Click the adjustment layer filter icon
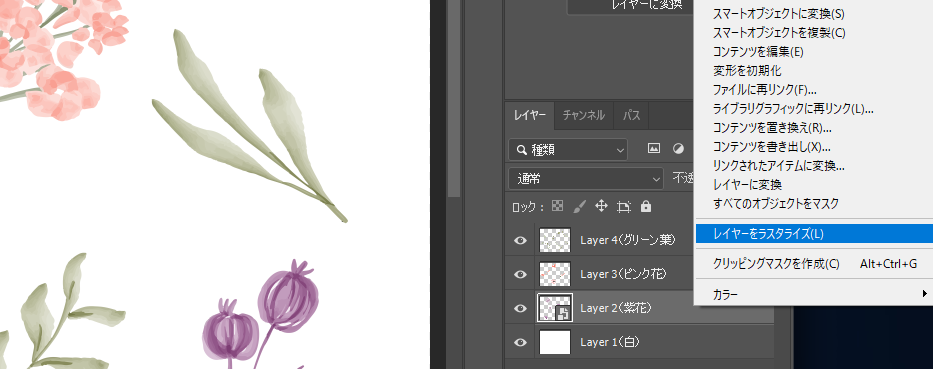This screenshot has width=933, height=369. coord(678,149)
